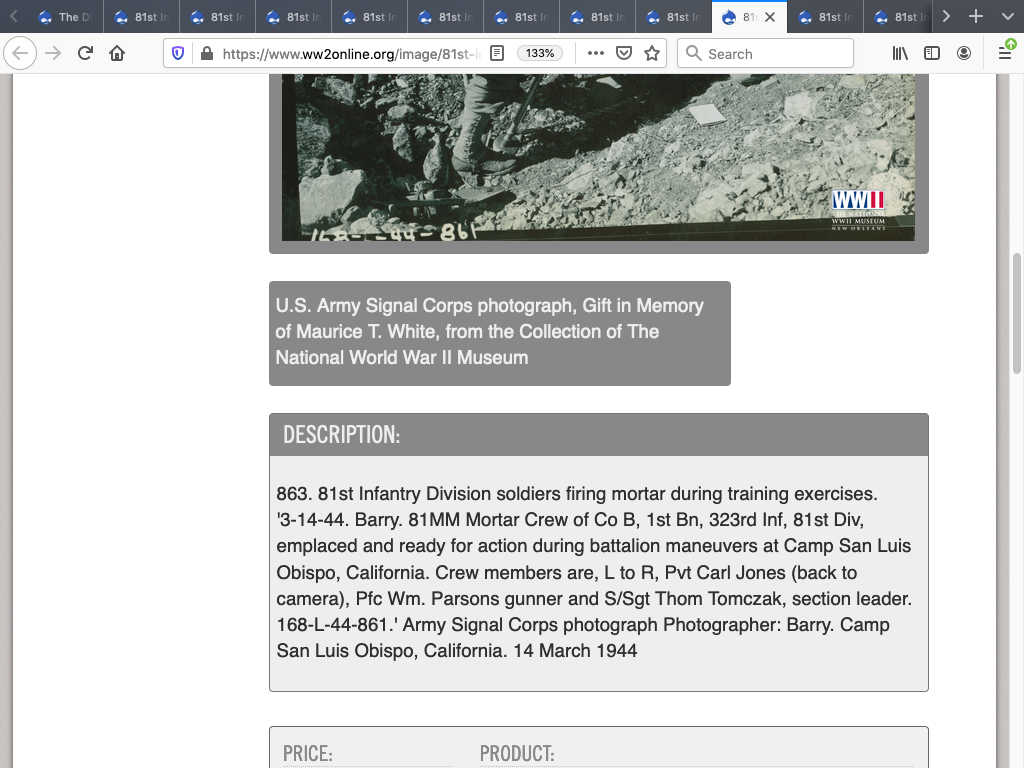1024x768 pixels.
Task: Reset the 133% zoom level
Action: [x=540, y=54]
